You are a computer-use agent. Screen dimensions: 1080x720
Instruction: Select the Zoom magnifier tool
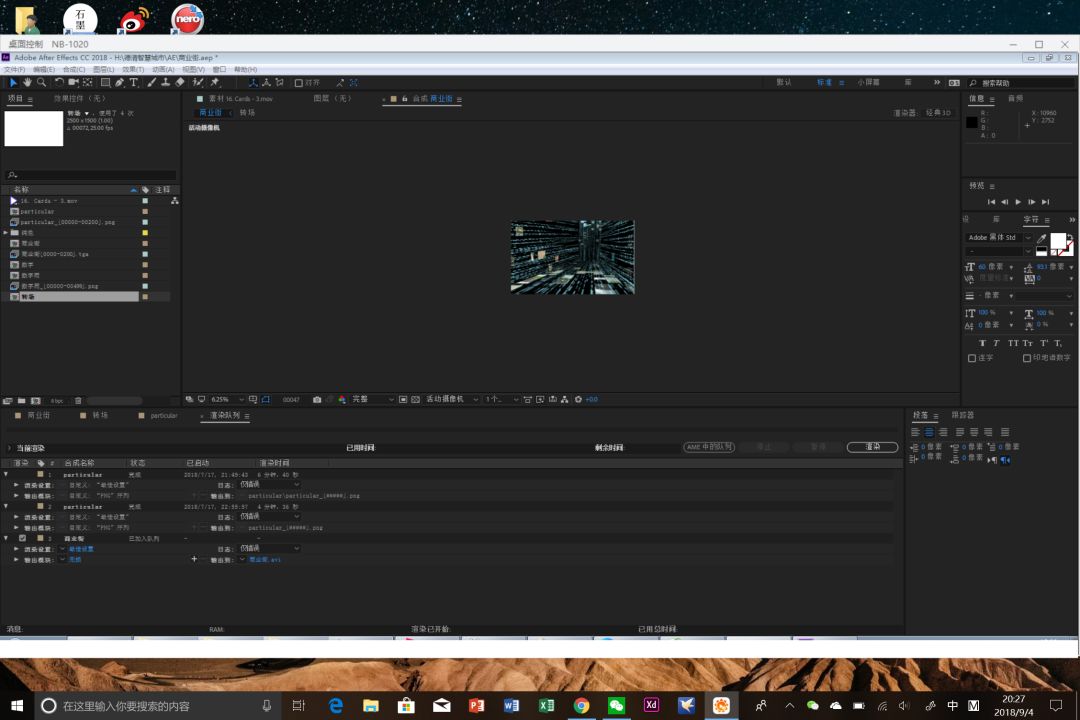(x=41, y=83)
